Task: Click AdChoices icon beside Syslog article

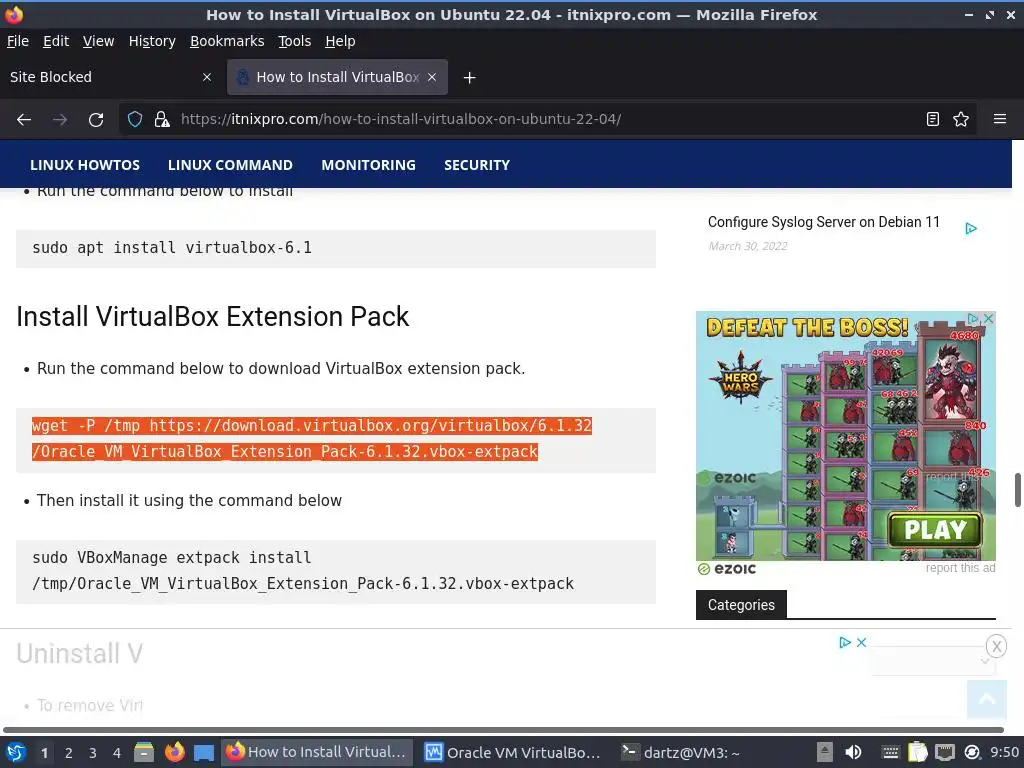Action: point(971,229)
